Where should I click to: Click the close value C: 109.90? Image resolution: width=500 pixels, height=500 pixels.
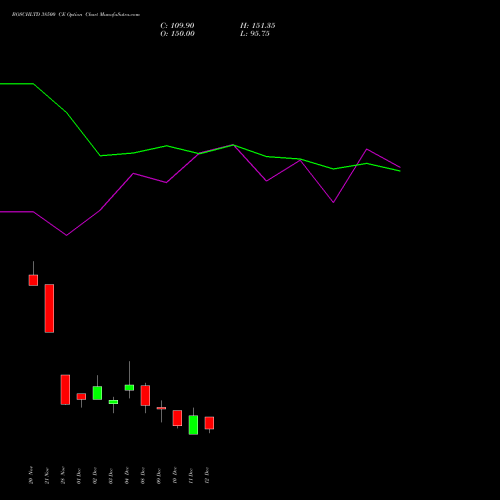[177, 26]
